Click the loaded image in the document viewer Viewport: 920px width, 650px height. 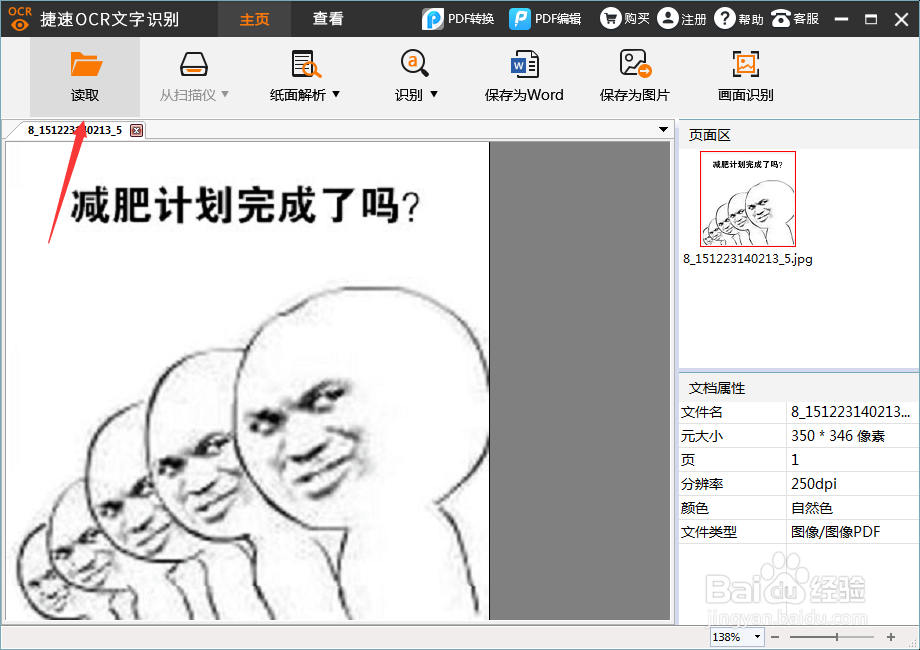(x=247, y=381)
